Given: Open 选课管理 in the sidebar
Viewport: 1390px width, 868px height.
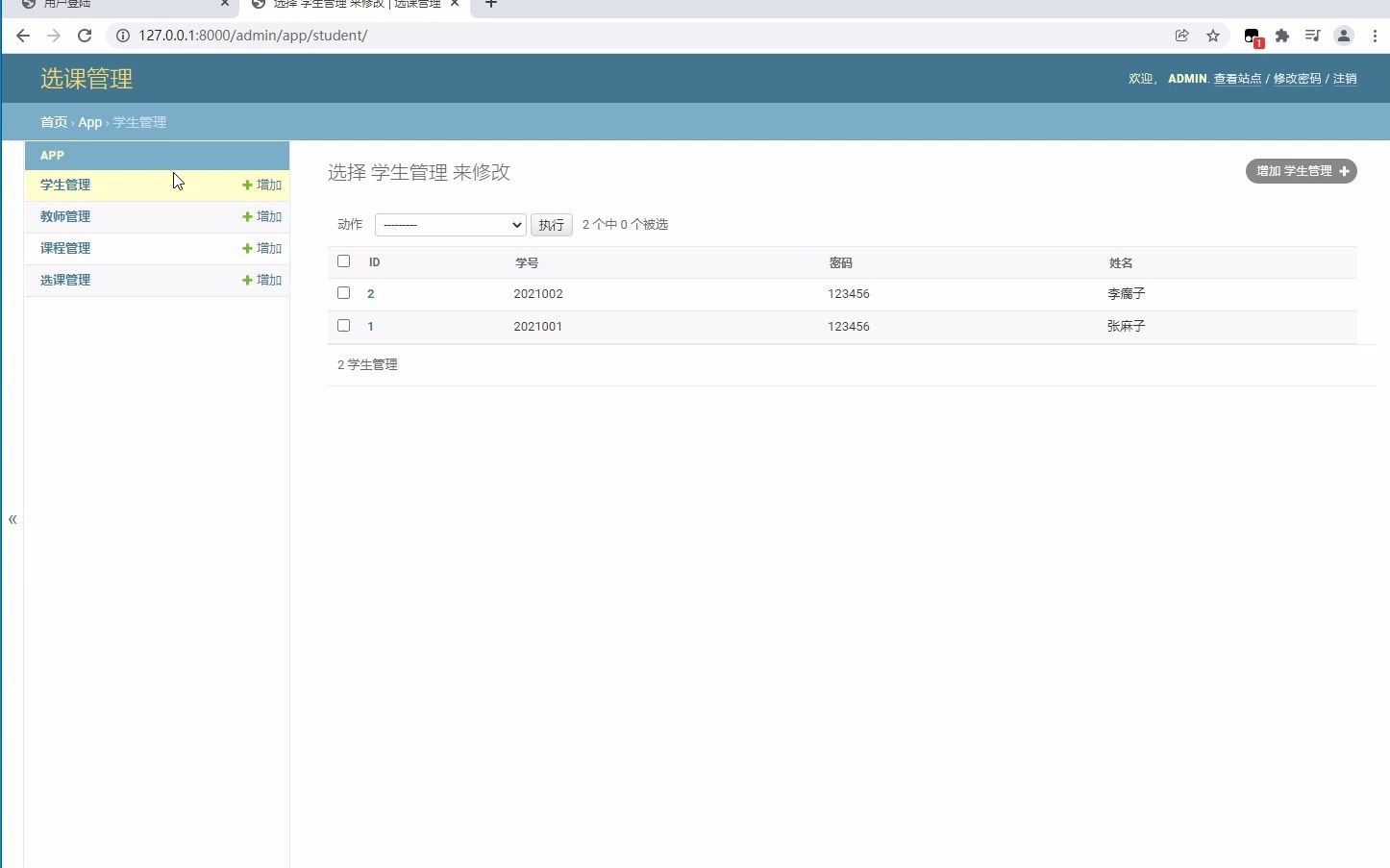Looking at the screenshot, I should 65,280.
